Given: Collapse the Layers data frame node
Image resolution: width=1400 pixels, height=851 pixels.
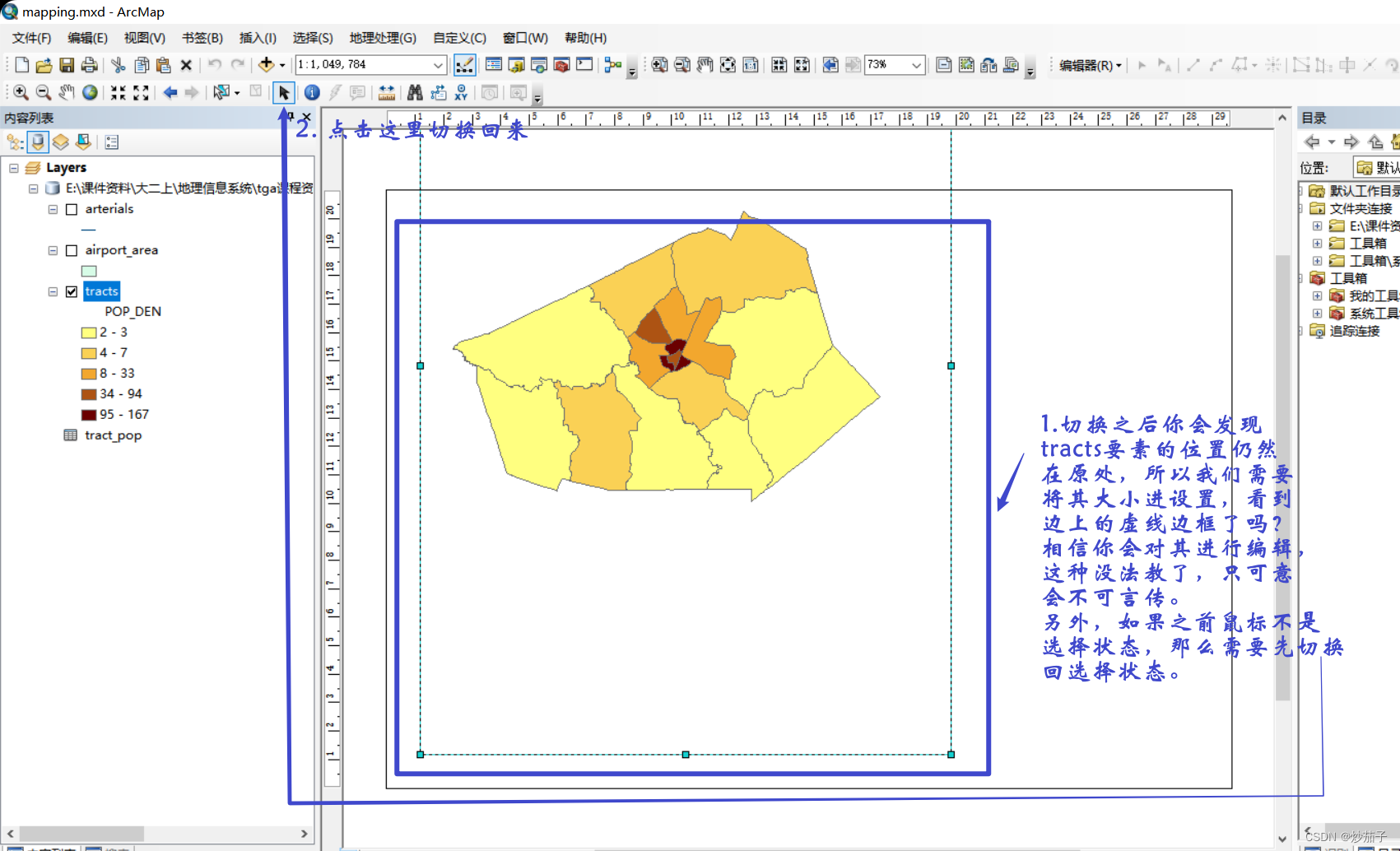Looking at the screenshot, I should tap(14, 168).
